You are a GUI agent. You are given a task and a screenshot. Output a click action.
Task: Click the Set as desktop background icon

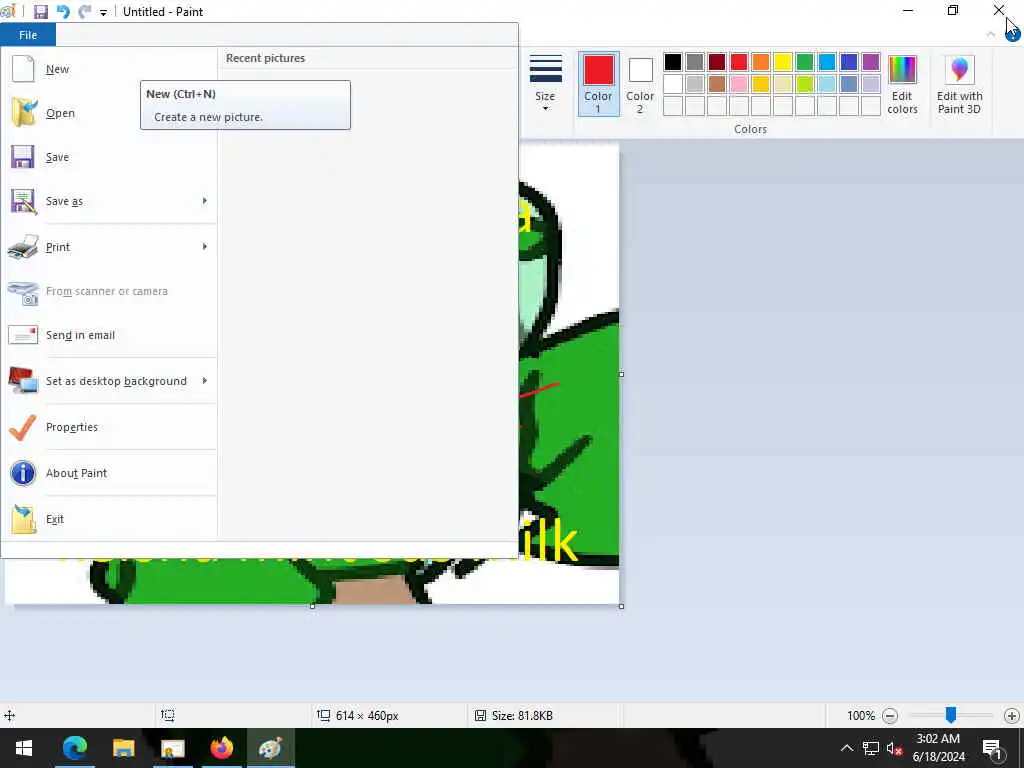point(24,381)
